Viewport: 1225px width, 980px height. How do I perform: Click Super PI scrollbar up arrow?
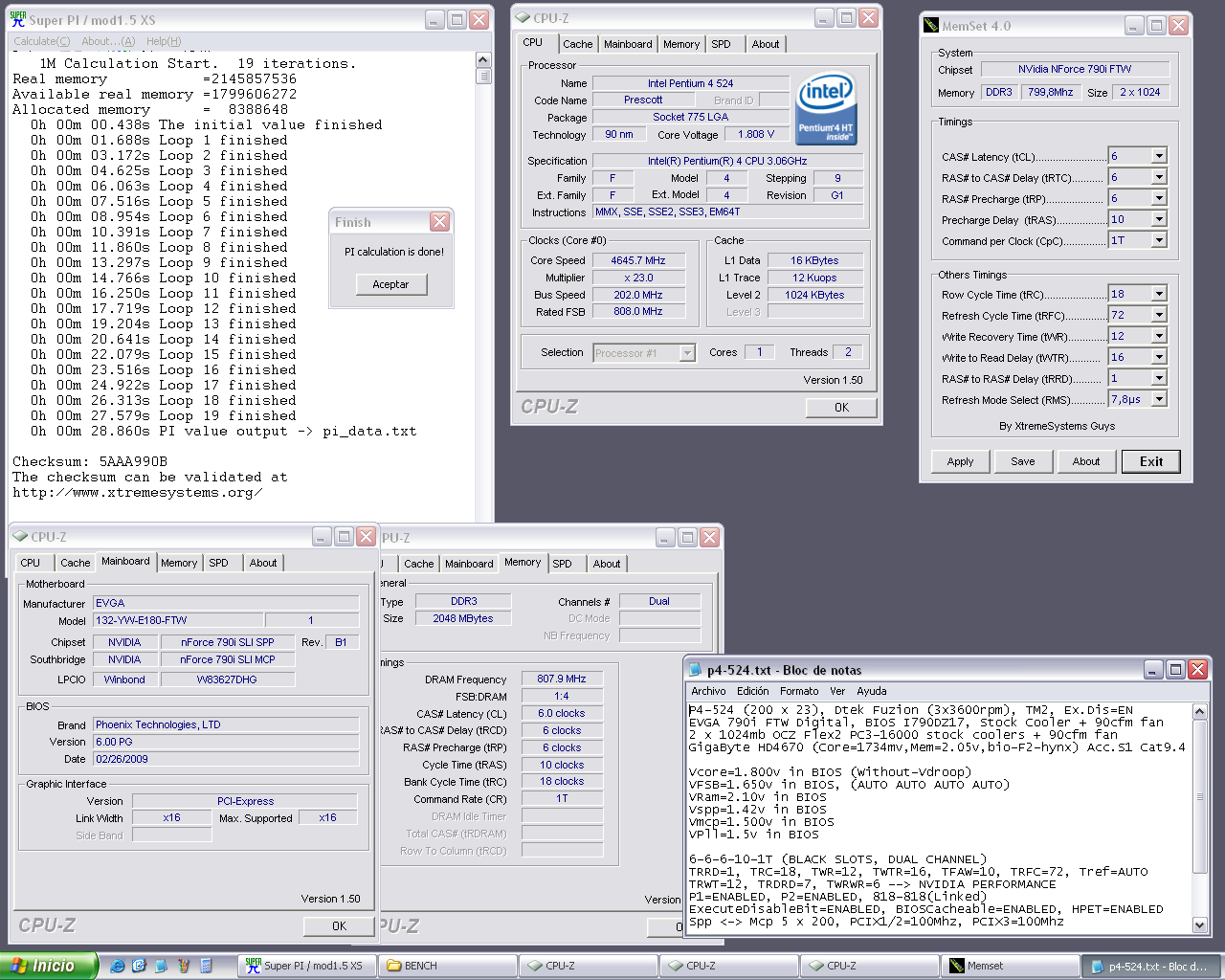tap(483, 61)
